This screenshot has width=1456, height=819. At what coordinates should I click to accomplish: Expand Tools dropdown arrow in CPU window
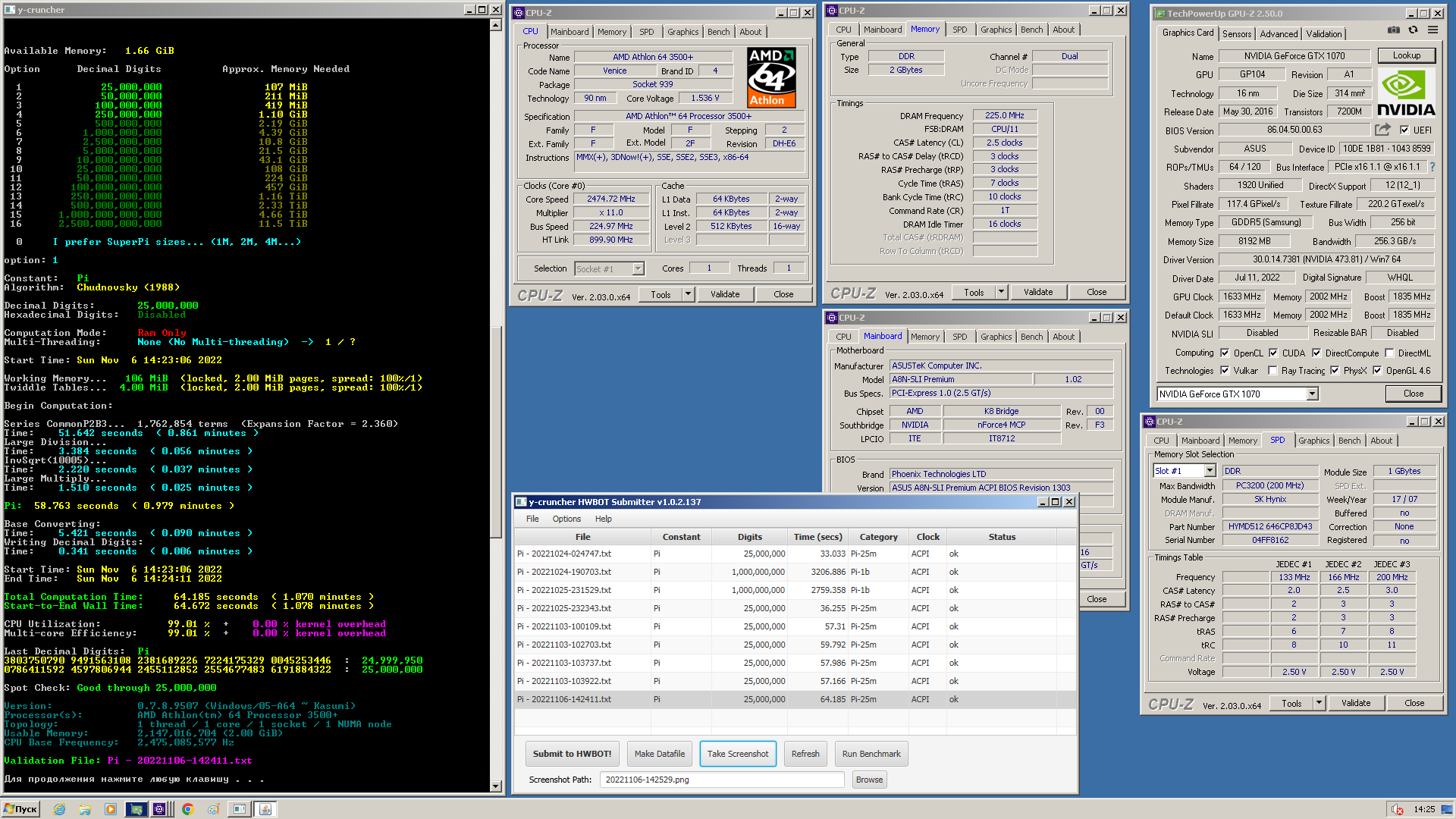tap(688, 294)
